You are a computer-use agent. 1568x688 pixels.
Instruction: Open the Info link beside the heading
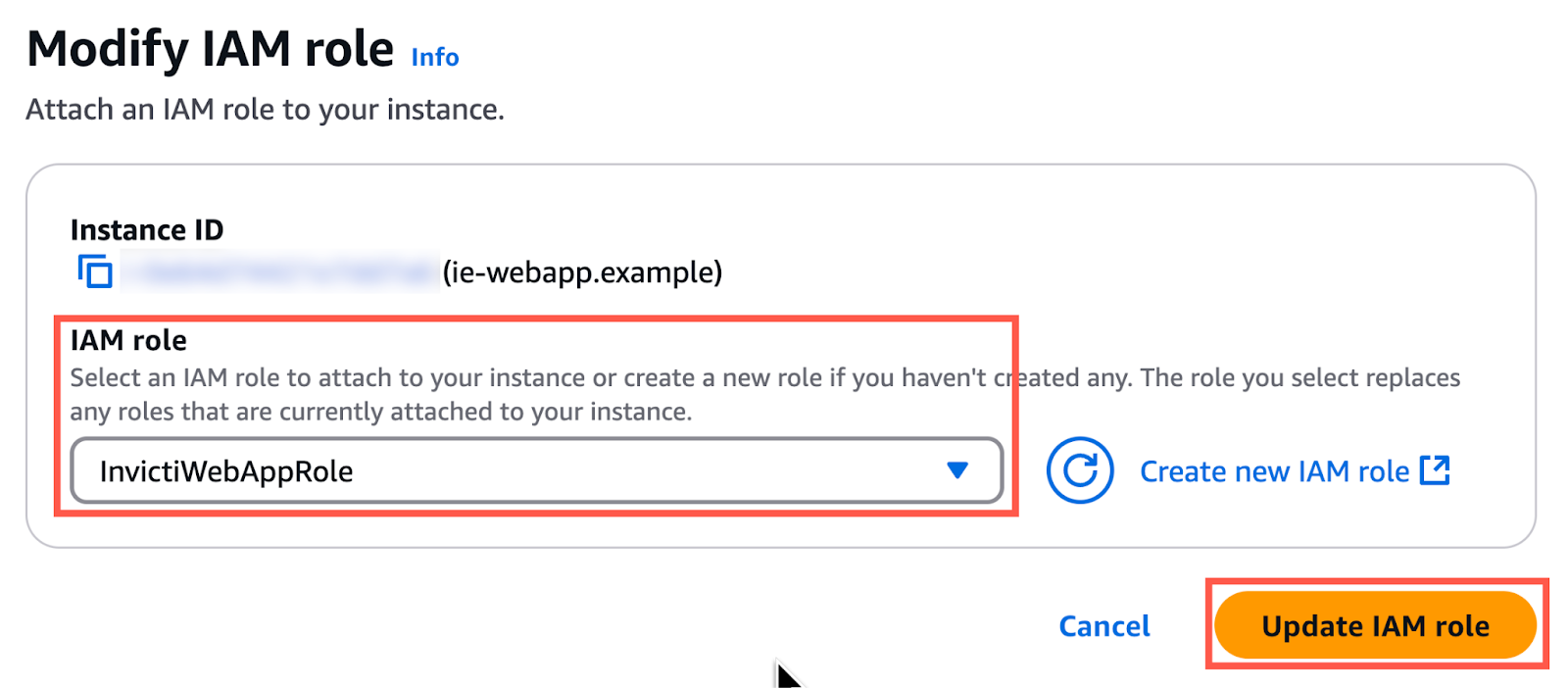[435, 58]
